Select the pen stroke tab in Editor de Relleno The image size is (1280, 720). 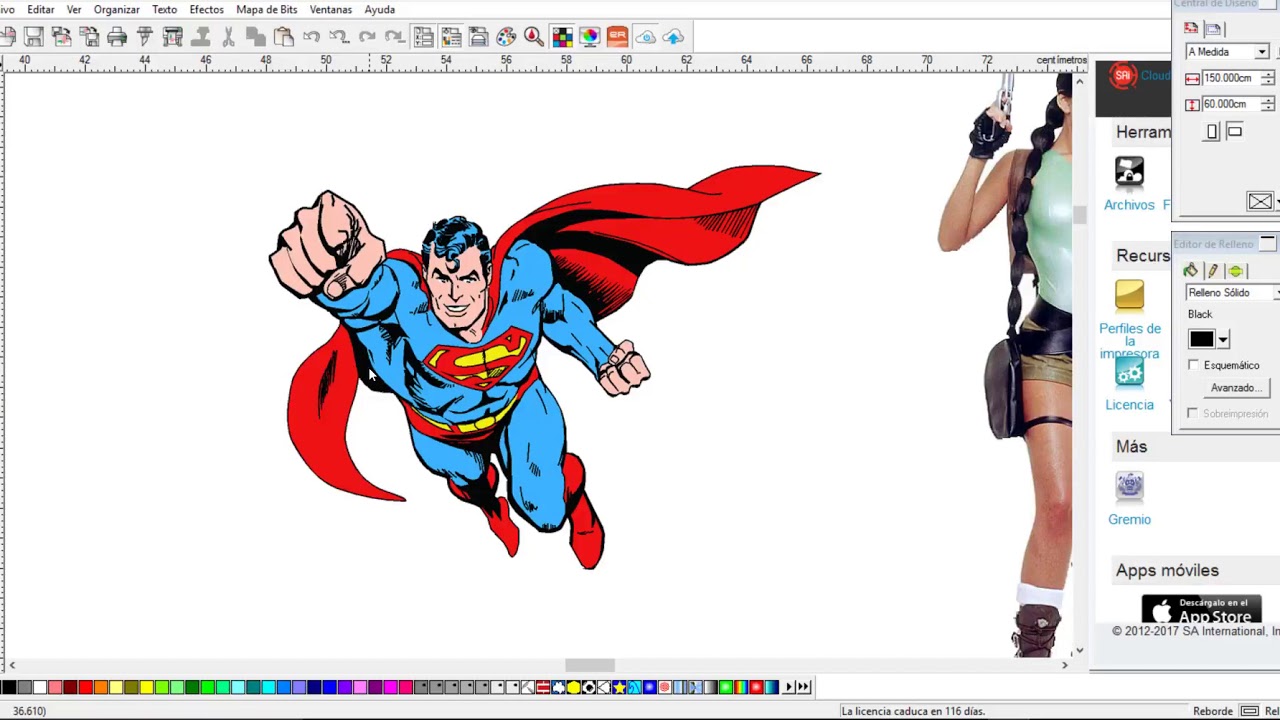[x=1213, y=271]
